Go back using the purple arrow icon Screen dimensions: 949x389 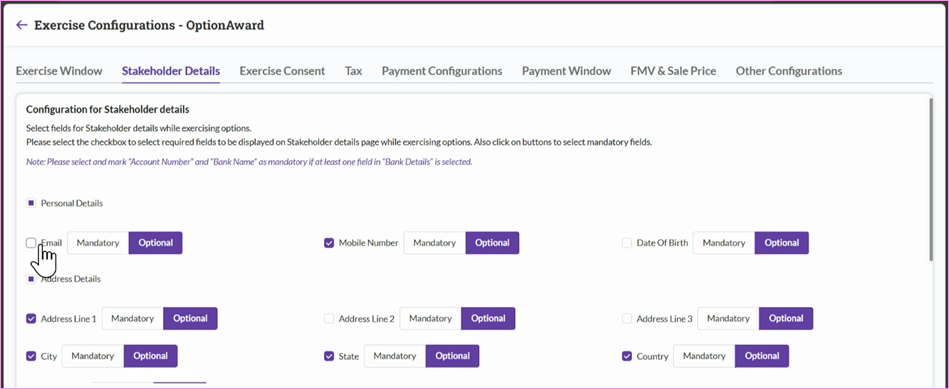tap(22, 25)
